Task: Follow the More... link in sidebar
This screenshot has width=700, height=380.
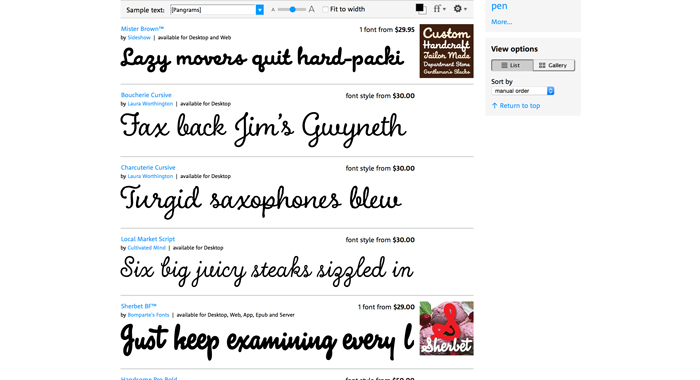Action: [x=501, y=22]
